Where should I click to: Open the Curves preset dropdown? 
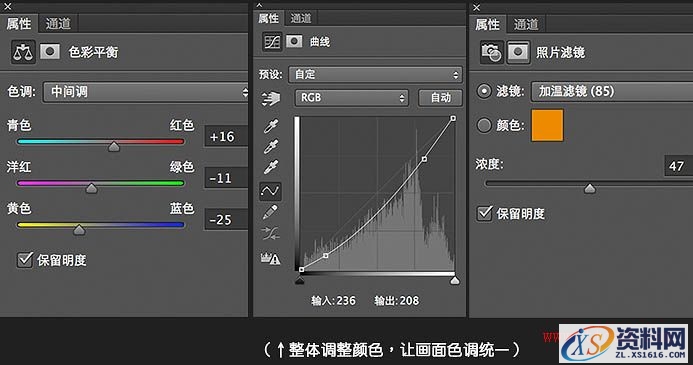tap(375, 75)
